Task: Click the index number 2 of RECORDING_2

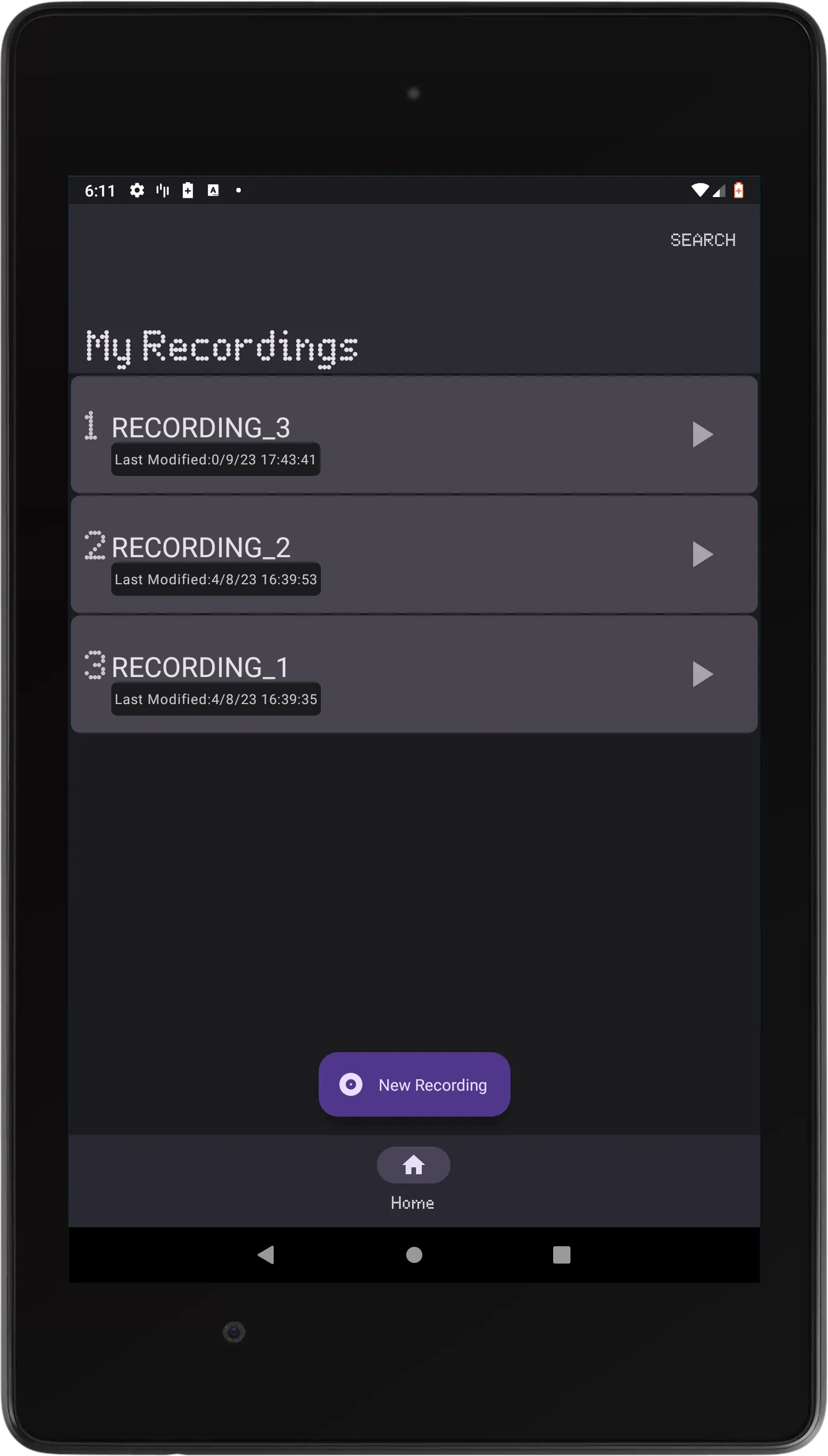Action: pyautogui.click(x=95, y=545)
